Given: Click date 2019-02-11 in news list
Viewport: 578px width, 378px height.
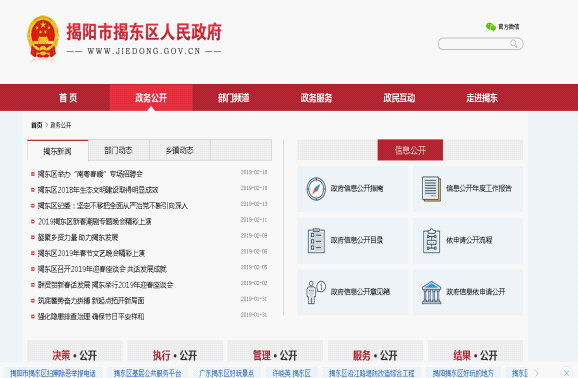Looking at the screenshot, I should (x=254, y=220).
